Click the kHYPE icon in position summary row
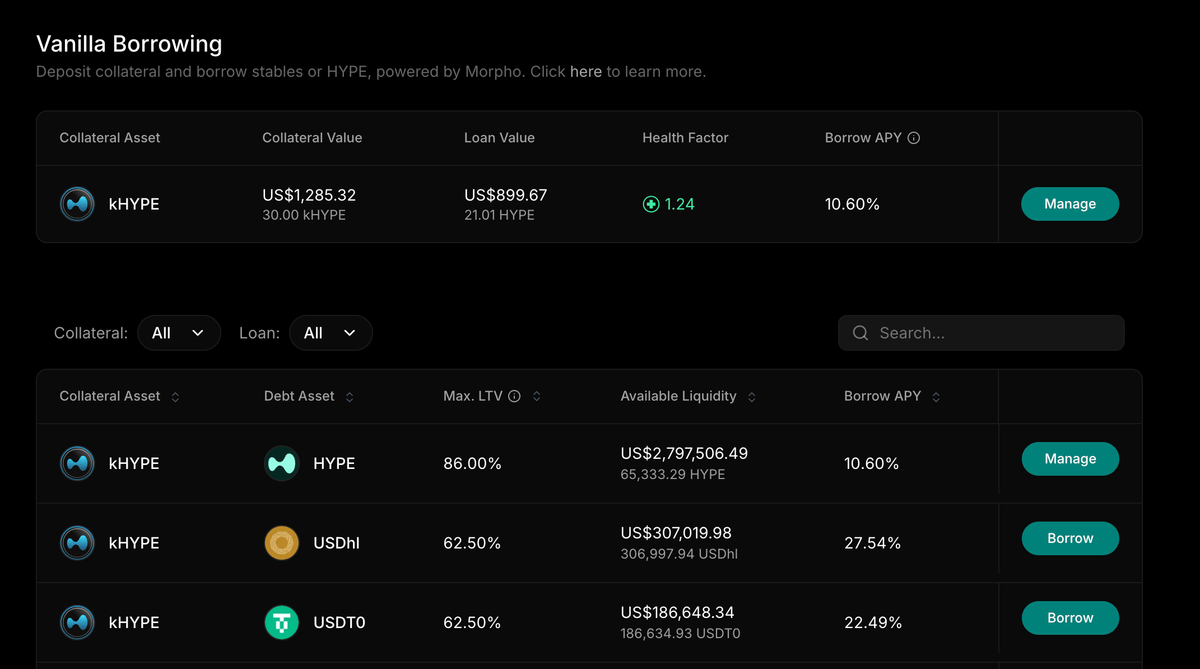The width and height of the screenshot is (1200, 669). 77,204
